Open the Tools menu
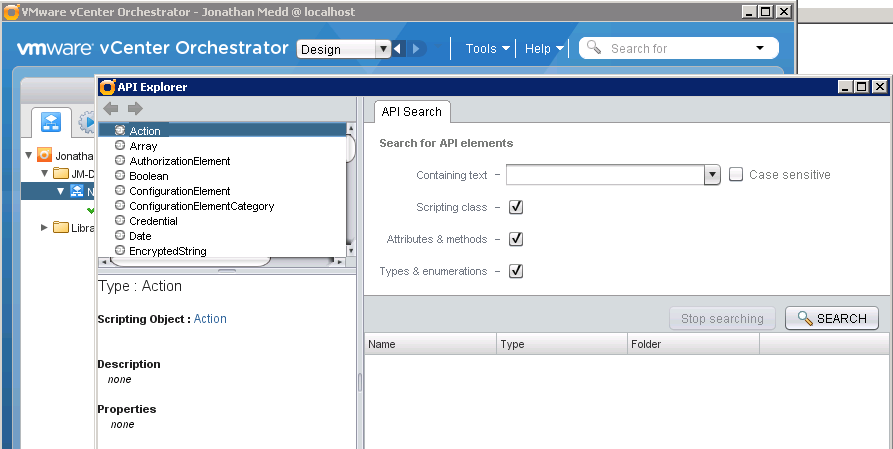Image resolution: width=893 pixels, height=449 pixels. (488, 48)
